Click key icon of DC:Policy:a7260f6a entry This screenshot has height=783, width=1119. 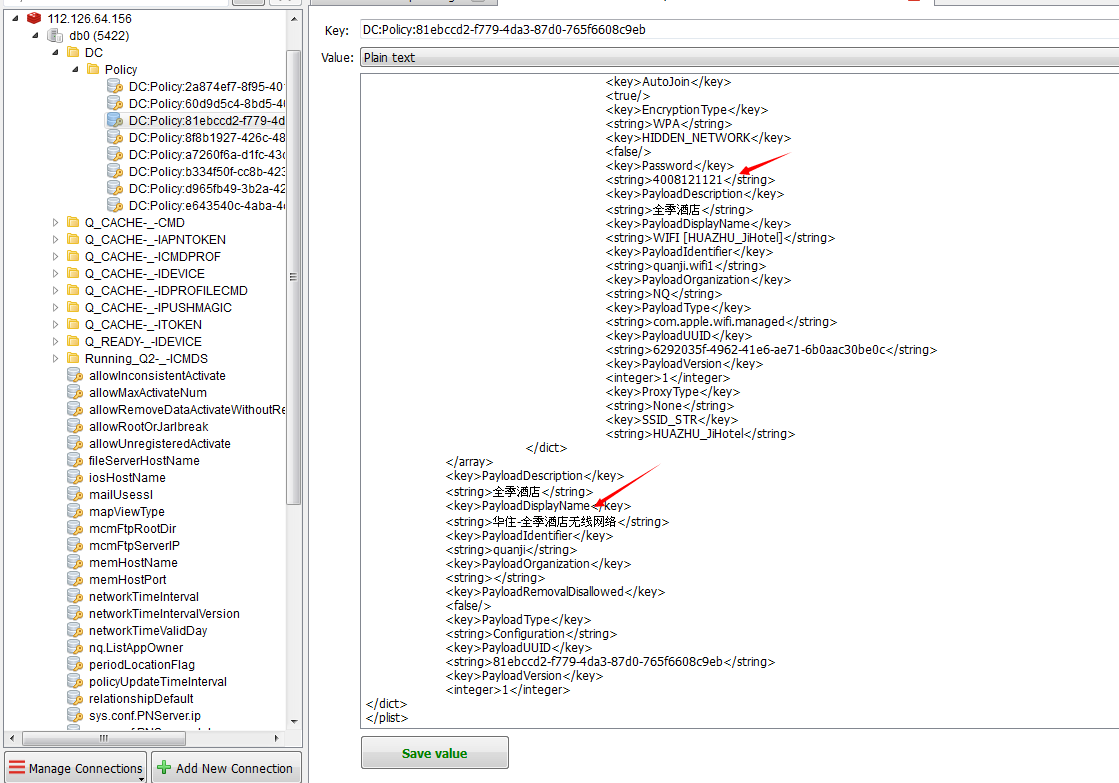pyautogui.click(x=115, y=154)
